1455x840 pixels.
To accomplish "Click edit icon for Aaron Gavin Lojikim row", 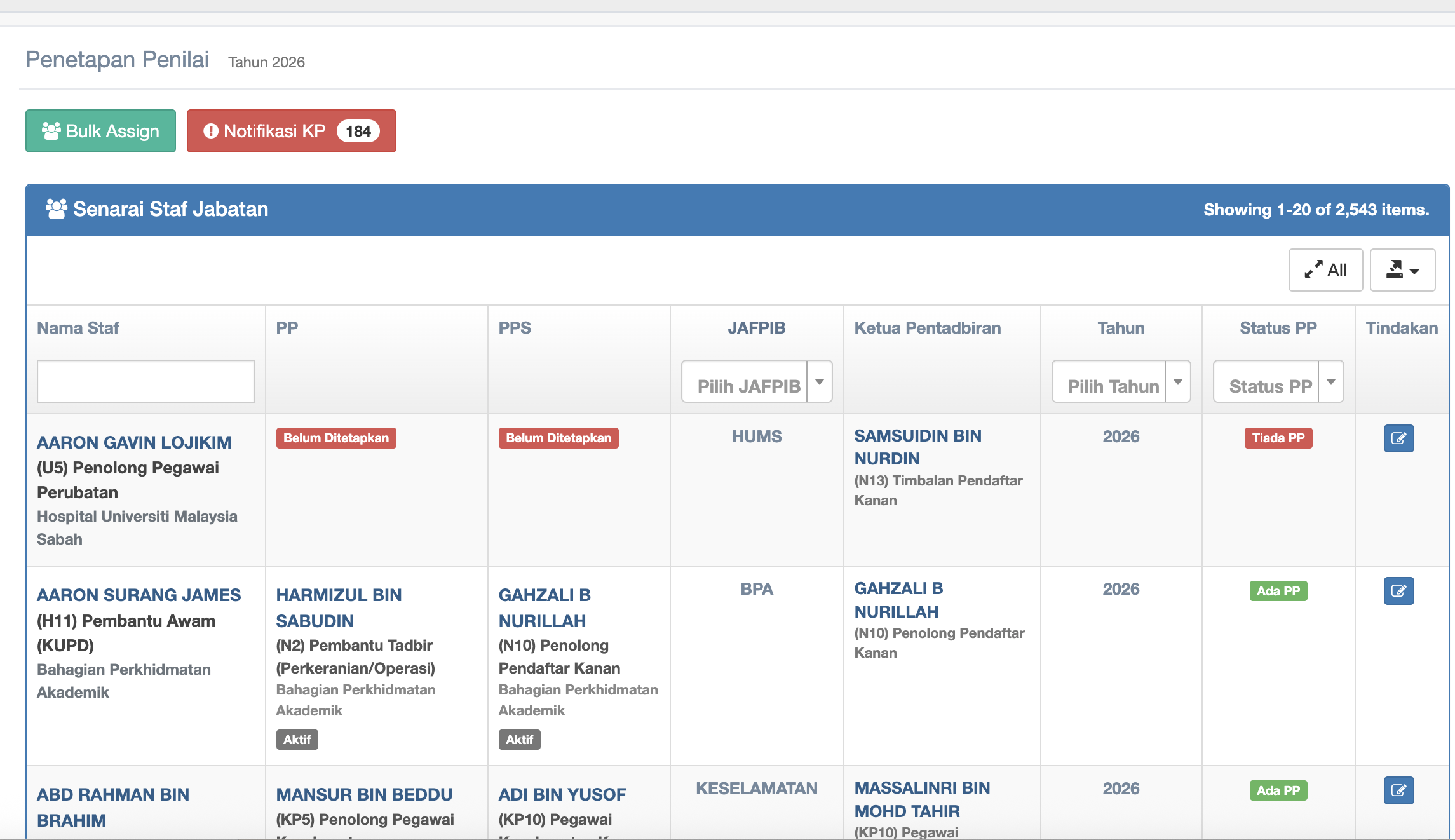I will (x=1398, y=438).
